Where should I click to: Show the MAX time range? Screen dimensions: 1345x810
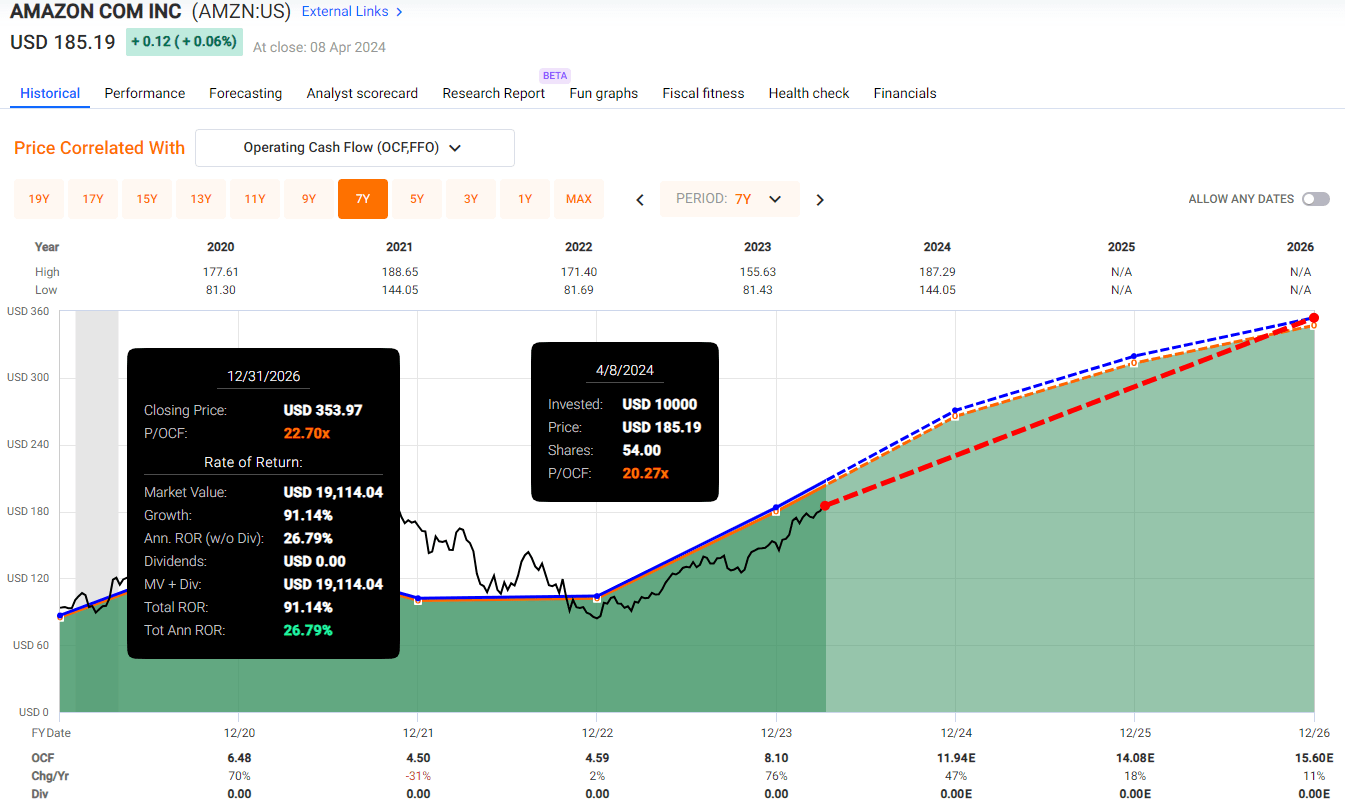579,199
